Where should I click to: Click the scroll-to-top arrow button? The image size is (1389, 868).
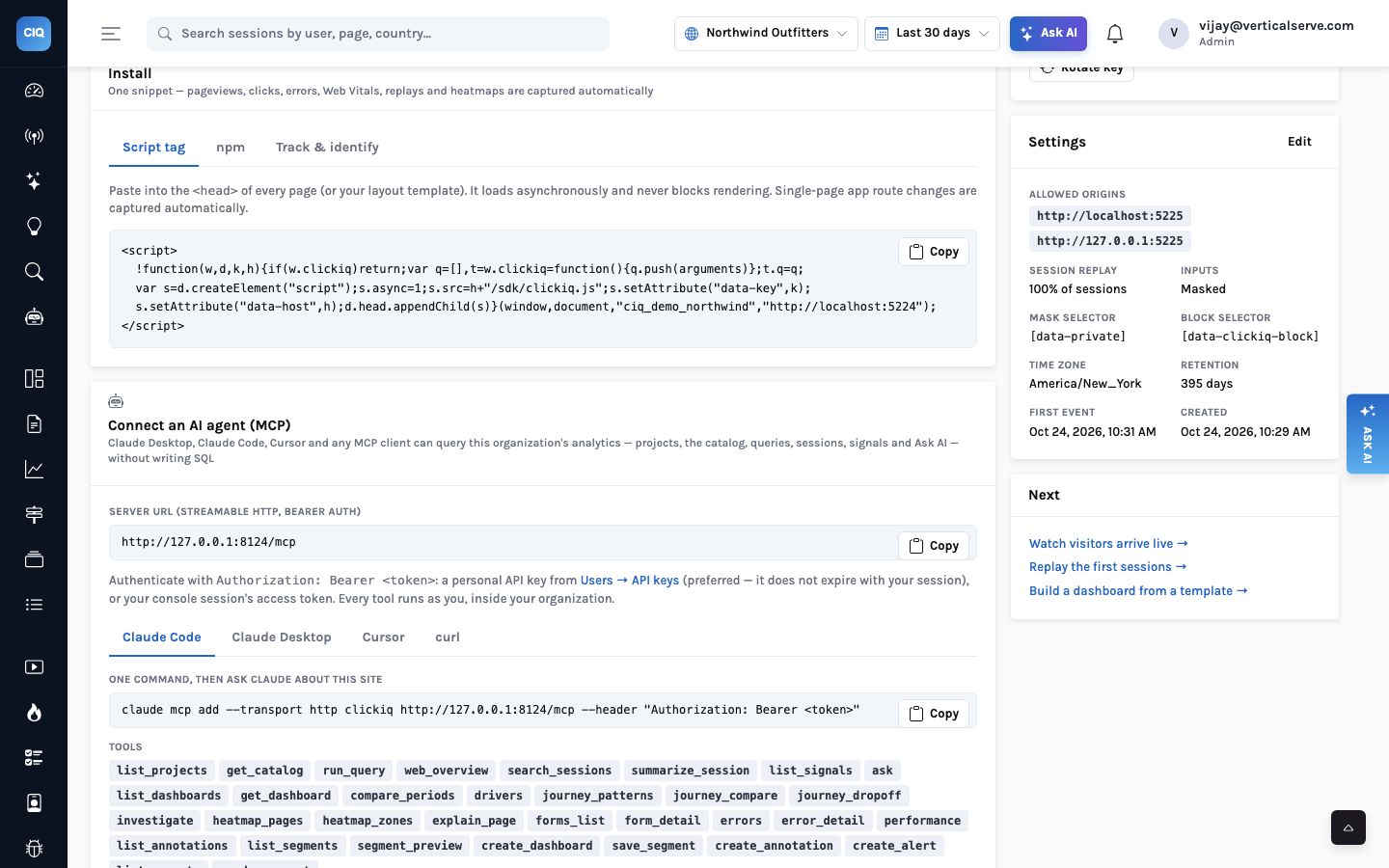coord(1348,827)
